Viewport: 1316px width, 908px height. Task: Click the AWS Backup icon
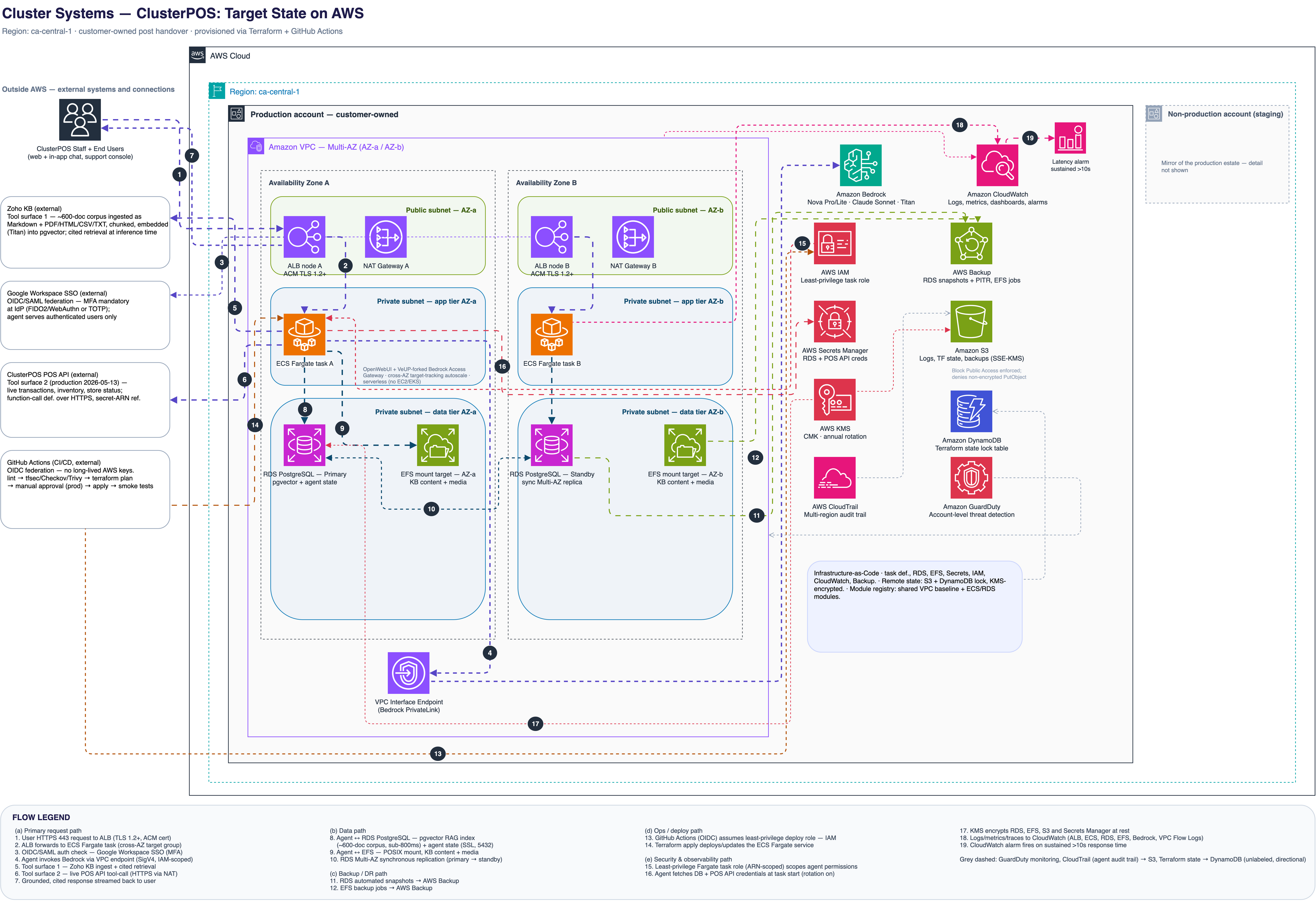click(x=971, y=243)
